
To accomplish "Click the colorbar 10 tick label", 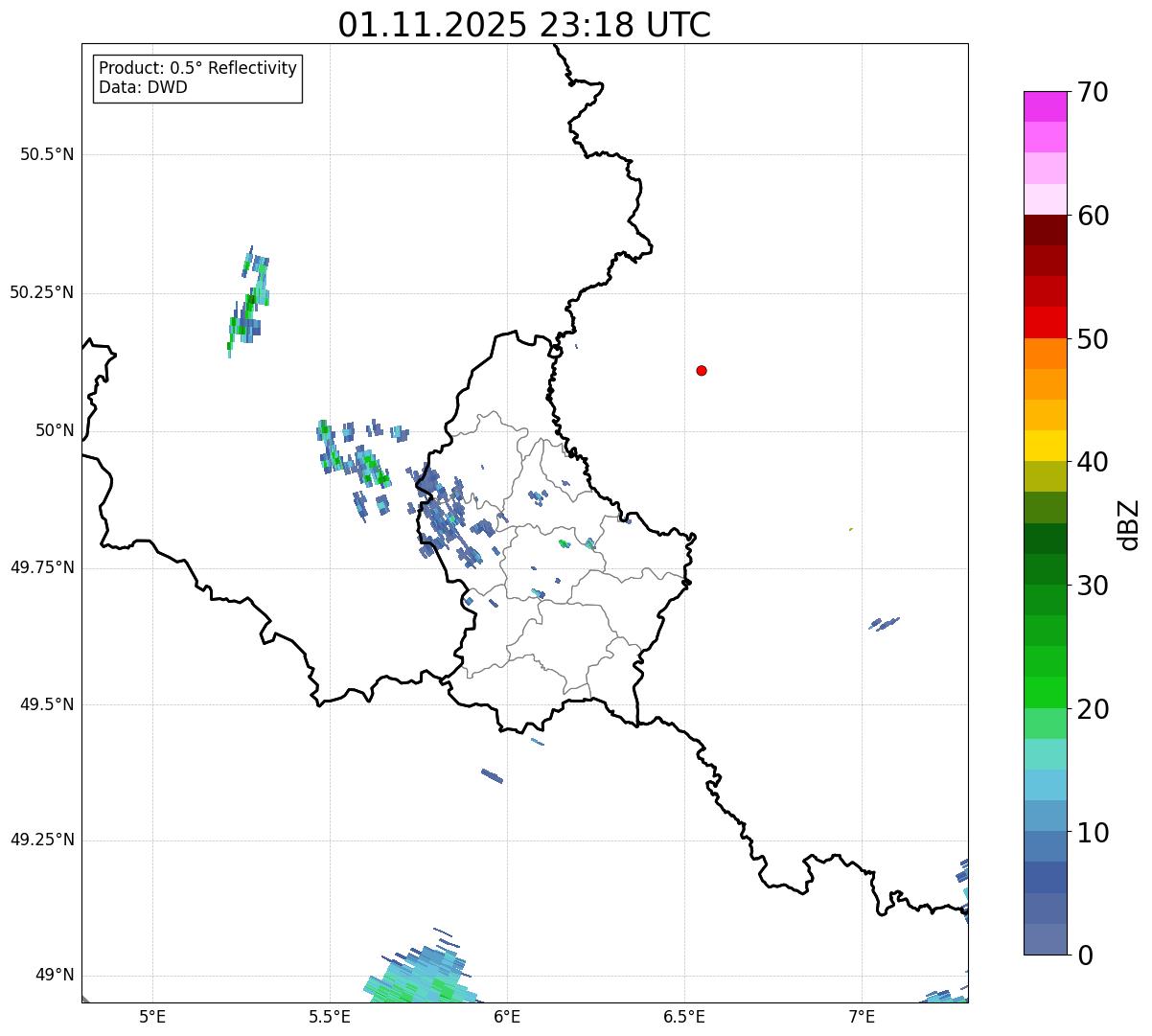I will pyautogui.click(x=1092, y=833).
